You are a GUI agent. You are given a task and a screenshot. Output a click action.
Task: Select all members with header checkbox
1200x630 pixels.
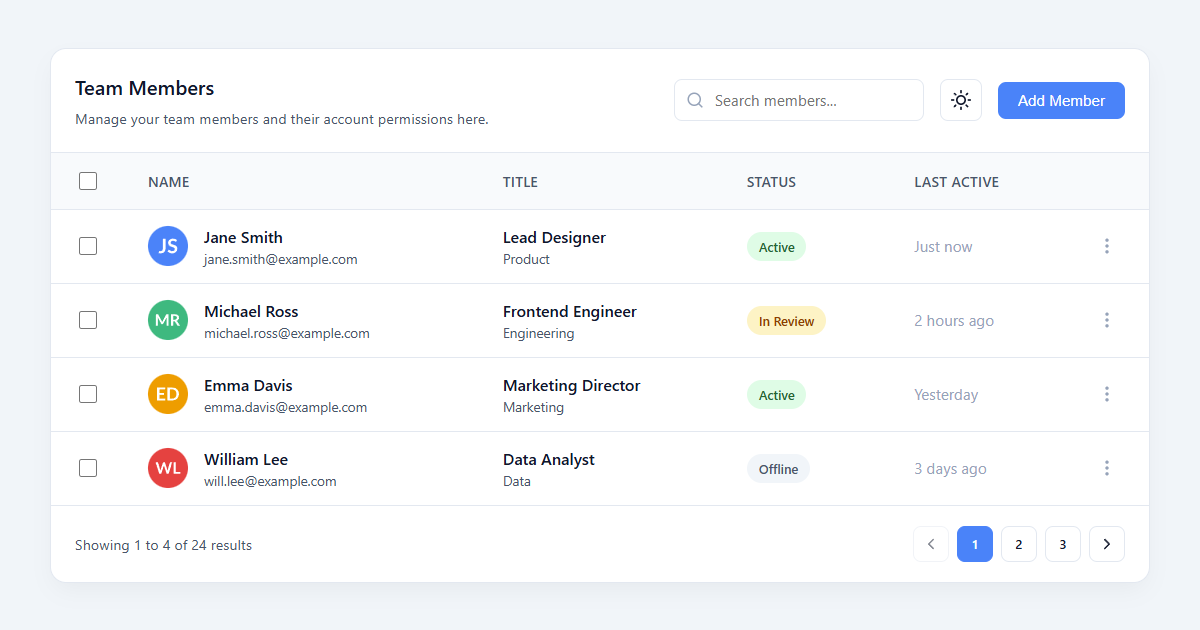(88, 181)
